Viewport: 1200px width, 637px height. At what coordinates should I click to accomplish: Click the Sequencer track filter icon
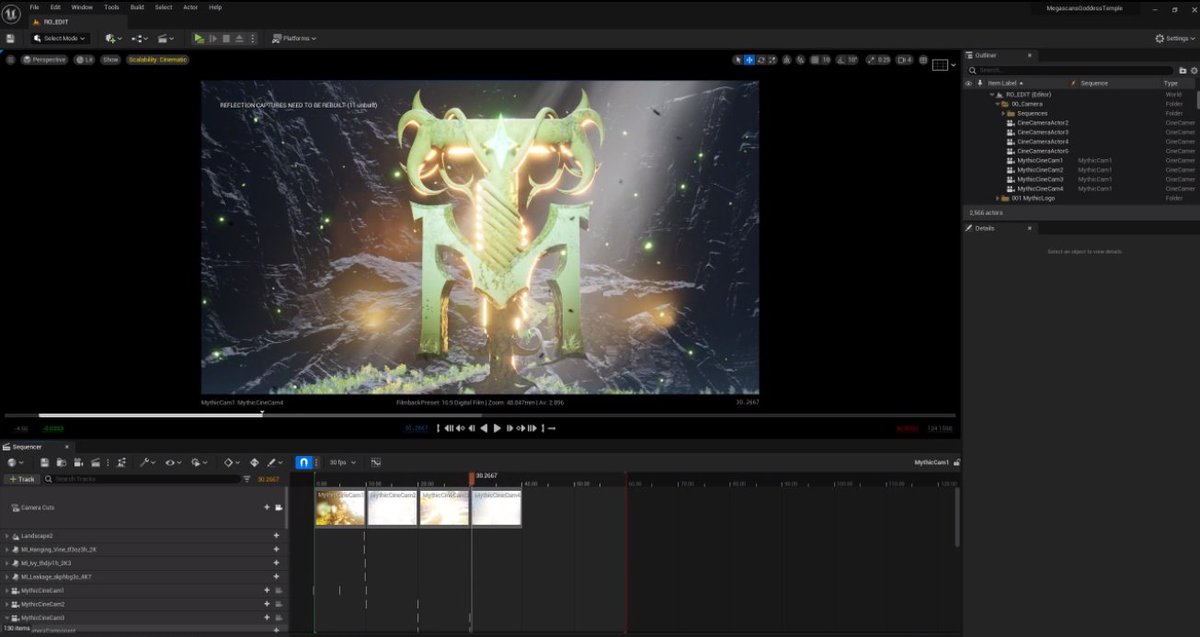(x=247, y=479)
